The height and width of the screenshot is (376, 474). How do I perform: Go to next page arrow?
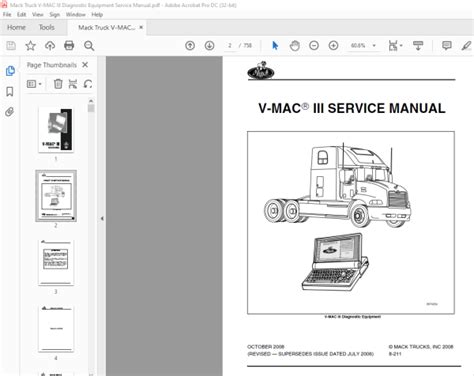[209, 45]
